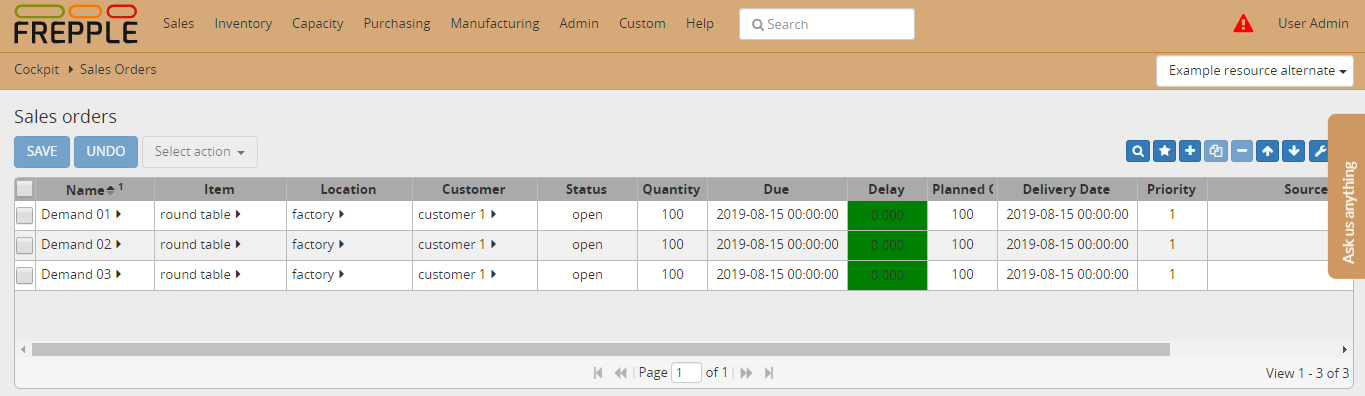Add a new sales order with plus icon

point(1190,151)
